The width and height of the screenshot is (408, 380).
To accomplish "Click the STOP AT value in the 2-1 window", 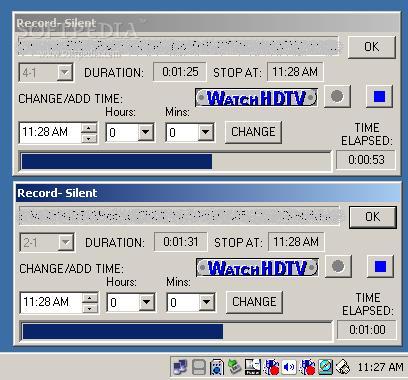I will (296, 242).
